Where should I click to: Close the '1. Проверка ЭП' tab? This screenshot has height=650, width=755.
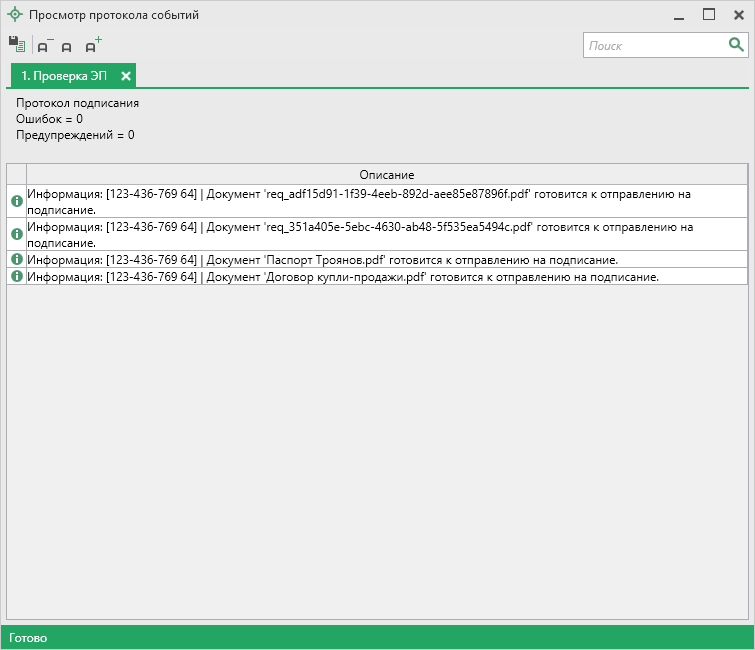click(126, 76)
